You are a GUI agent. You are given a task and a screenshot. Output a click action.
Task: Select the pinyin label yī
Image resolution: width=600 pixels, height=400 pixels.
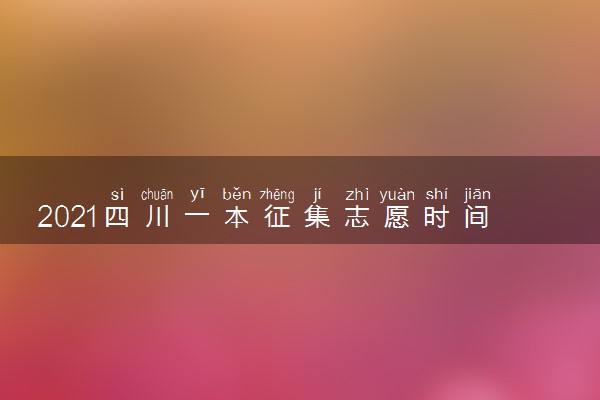tap(197, 195)
